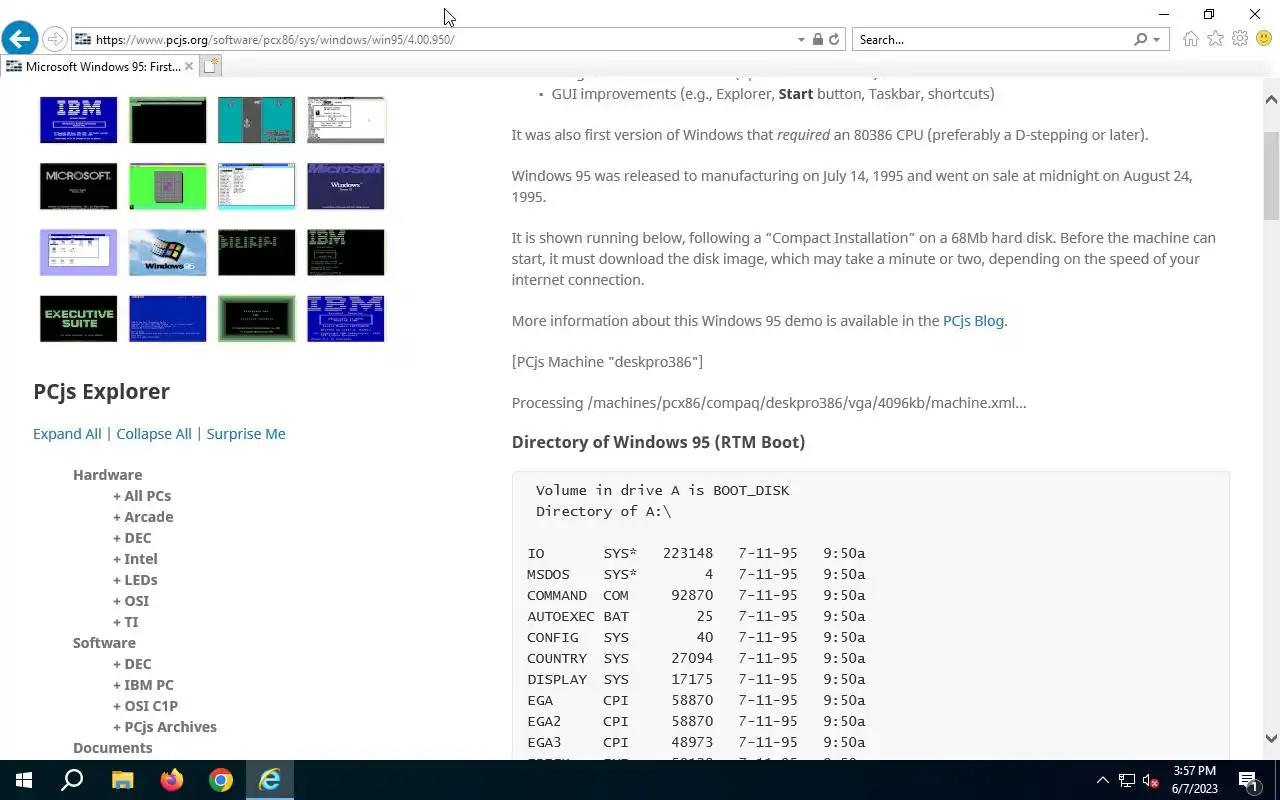
Task: Click the vertical scrollbar thumb
Action: 1271,175
